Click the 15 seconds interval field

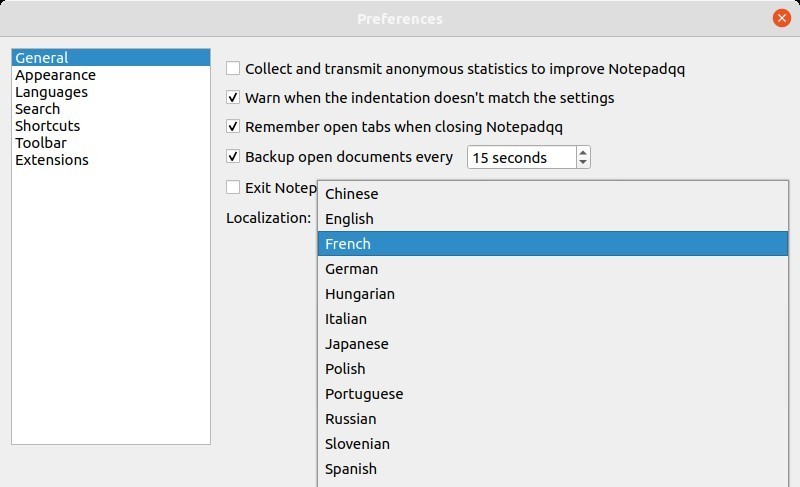[520, 157]
